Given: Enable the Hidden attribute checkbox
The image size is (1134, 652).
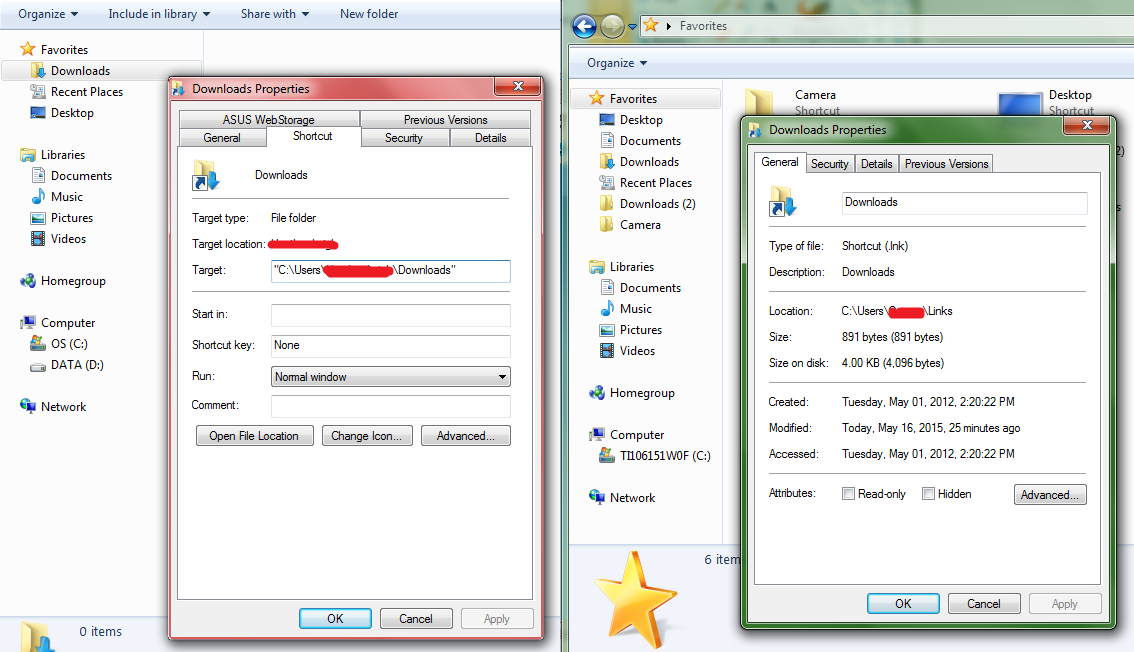Looking at the screenshot, I should point(928,494).
